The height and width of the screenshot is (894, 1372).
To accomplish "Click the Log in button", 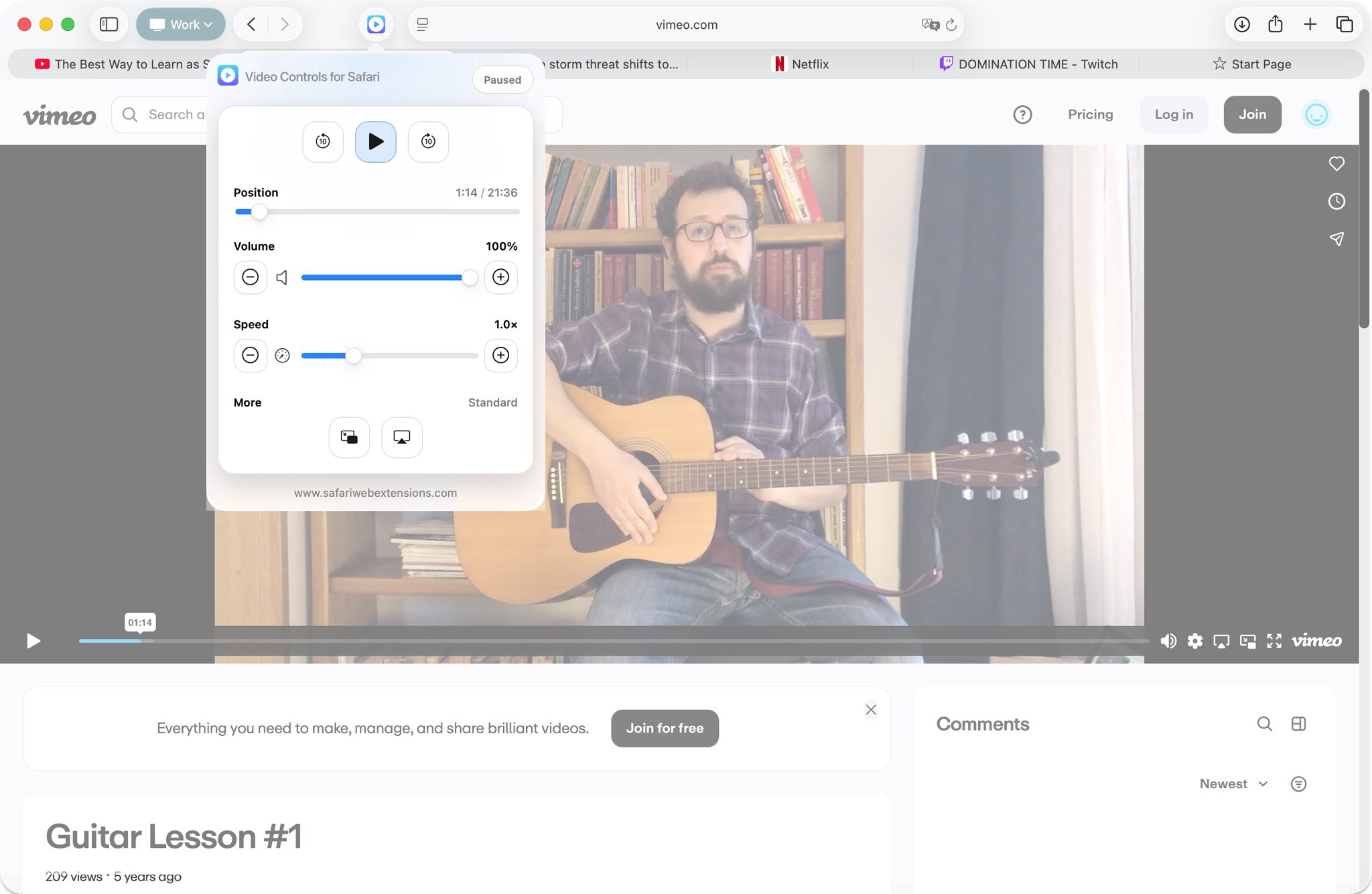I will [x=1174, y=115].
